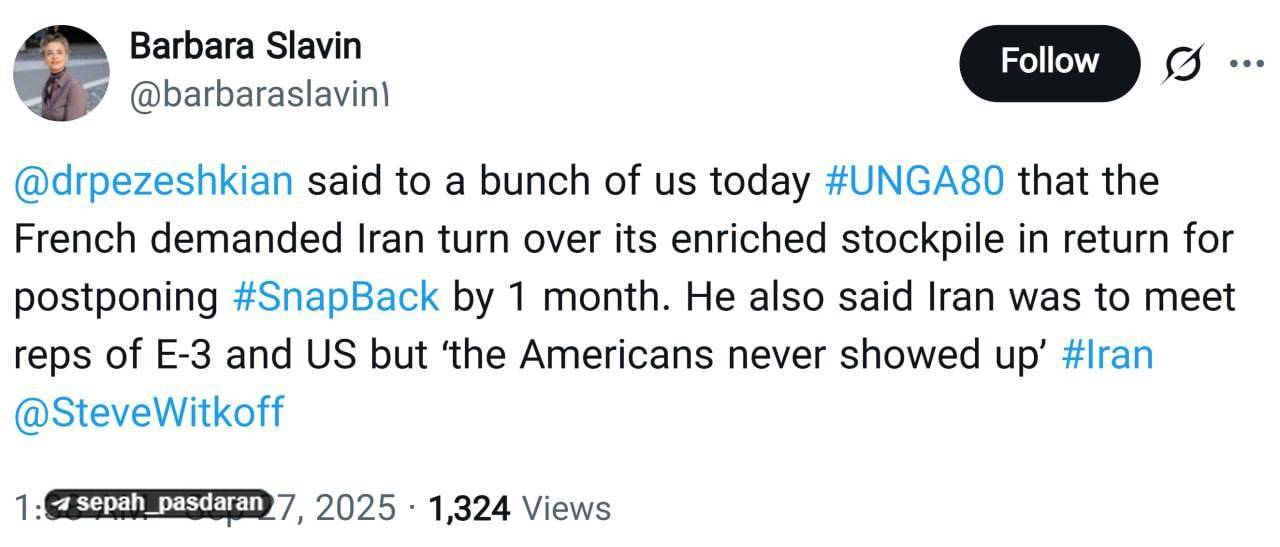Visit the @drpezeshkian mention
The width and height of the screenshot is (1280, 547).
[x=154, y=183]
